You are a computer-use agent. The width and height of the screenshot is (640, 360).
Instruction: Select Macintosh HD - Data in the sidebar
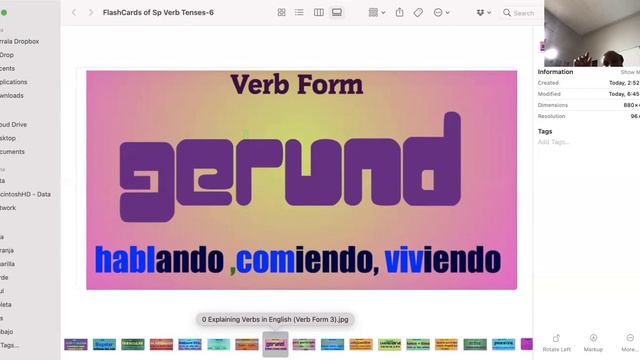25,194
